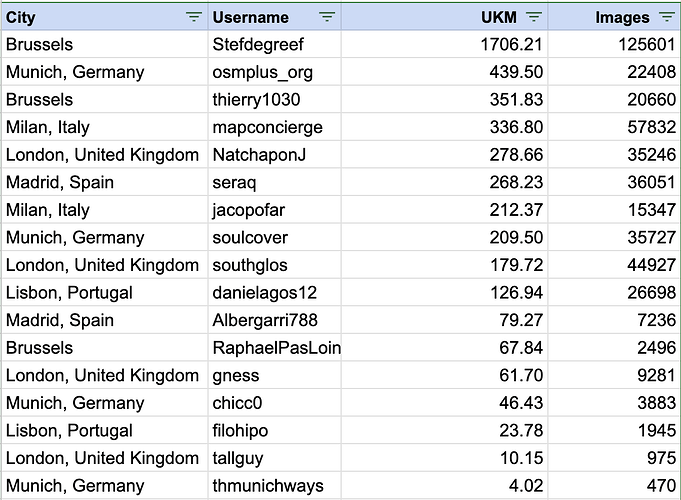Select the Images header cell
The width and height of the screenshot is (681, 500).
(614, 17)
